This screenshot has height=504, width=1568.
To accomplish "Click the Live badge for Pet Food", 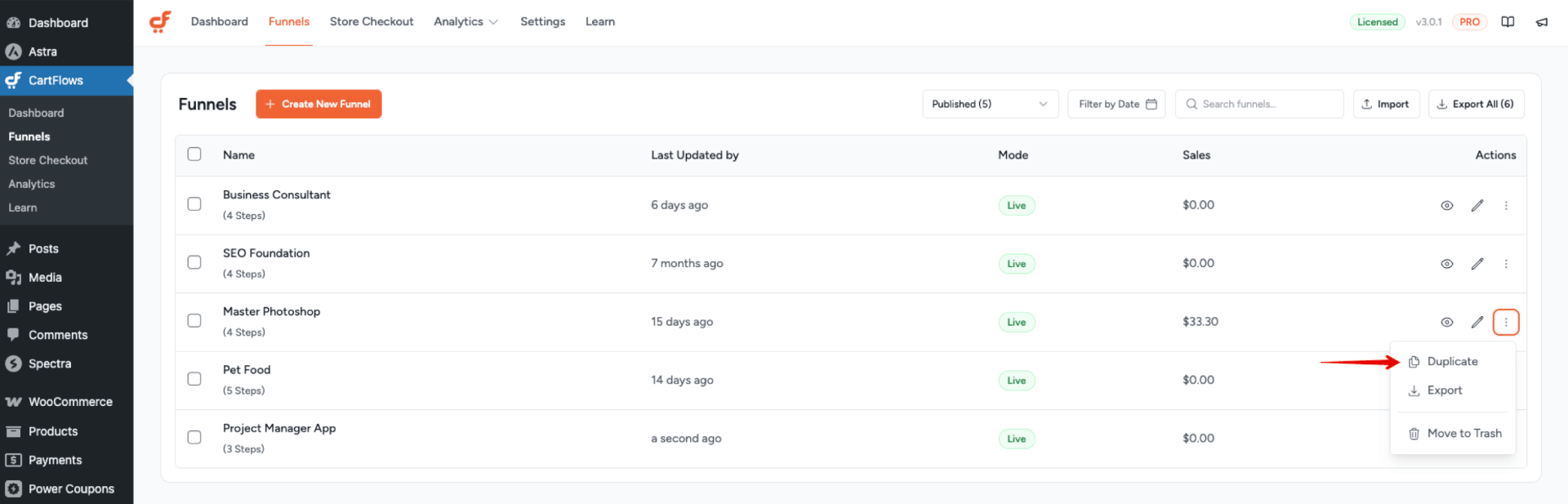I will pyautogui.click(x=1016, y=381).
